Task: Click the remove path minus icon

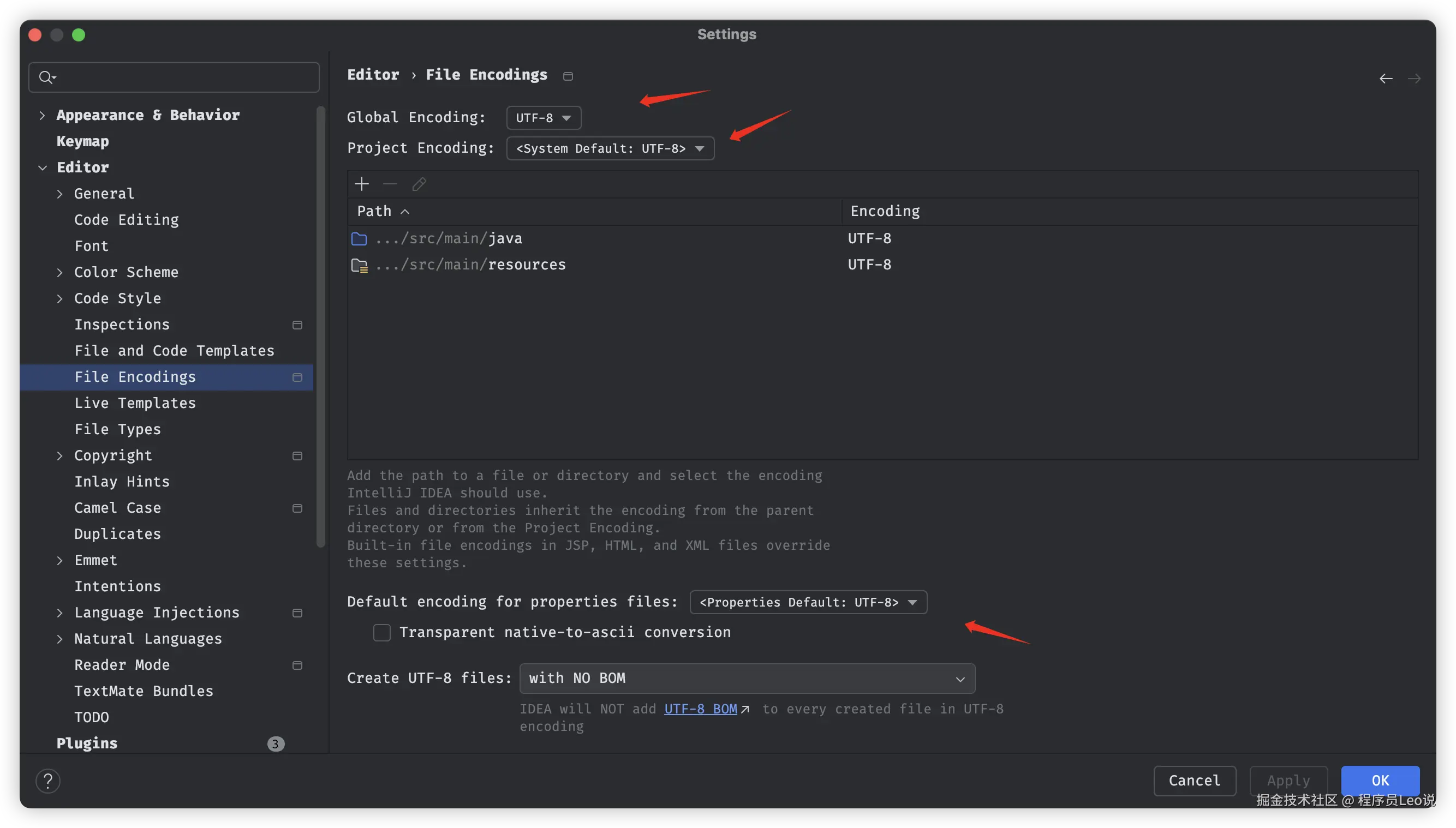Action: coord(390,184)
